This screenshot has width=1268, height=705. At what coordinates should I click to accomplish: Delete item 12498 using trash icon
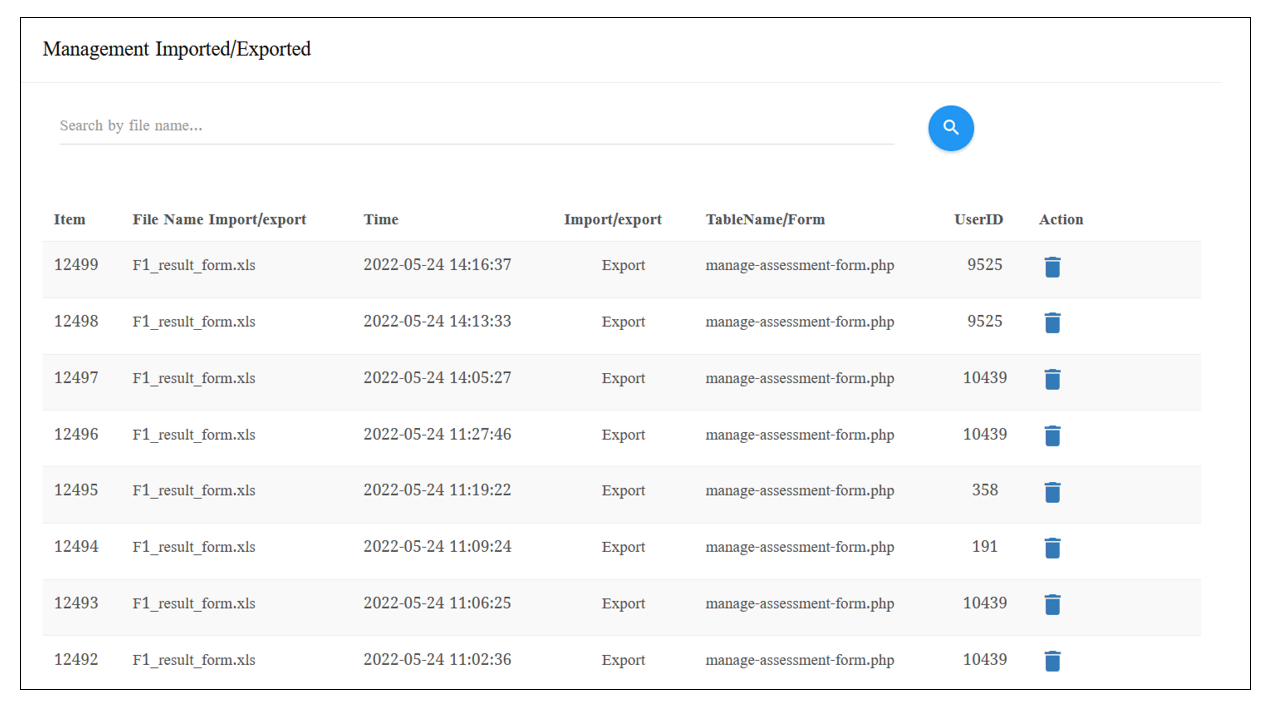click(x=1052, y=323)
